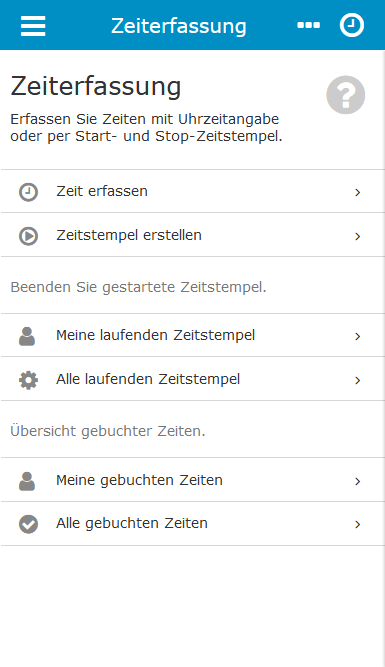Open the three-dots more options menu
The height and width of the screenshot is (667, 385).
pos(308,26)
